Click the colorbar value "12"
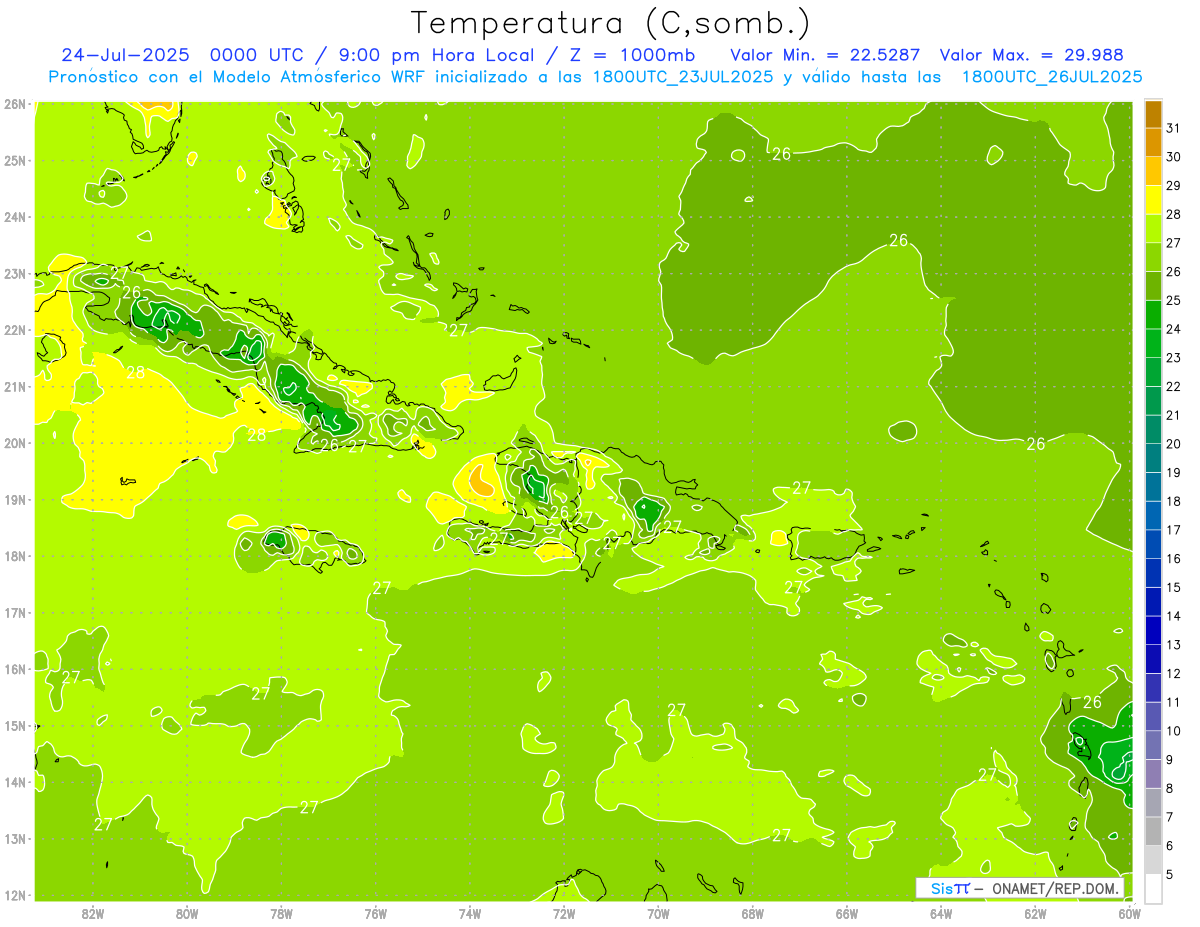The height and width of the screenshot is (927, 1200). (x=1175, y=673)
